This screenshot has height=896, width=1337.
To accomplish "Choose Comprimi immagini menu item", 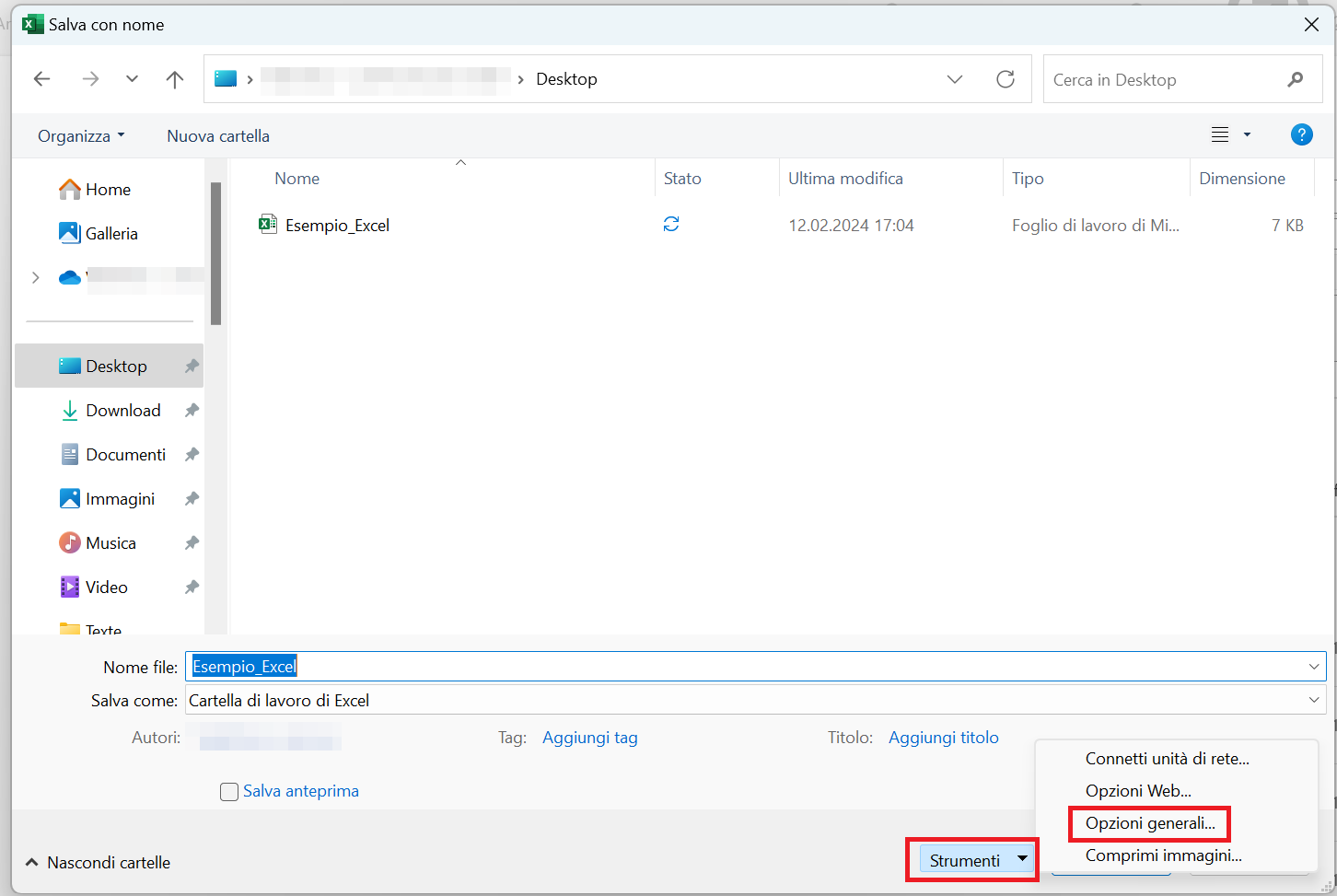I will coord(1163,855).
